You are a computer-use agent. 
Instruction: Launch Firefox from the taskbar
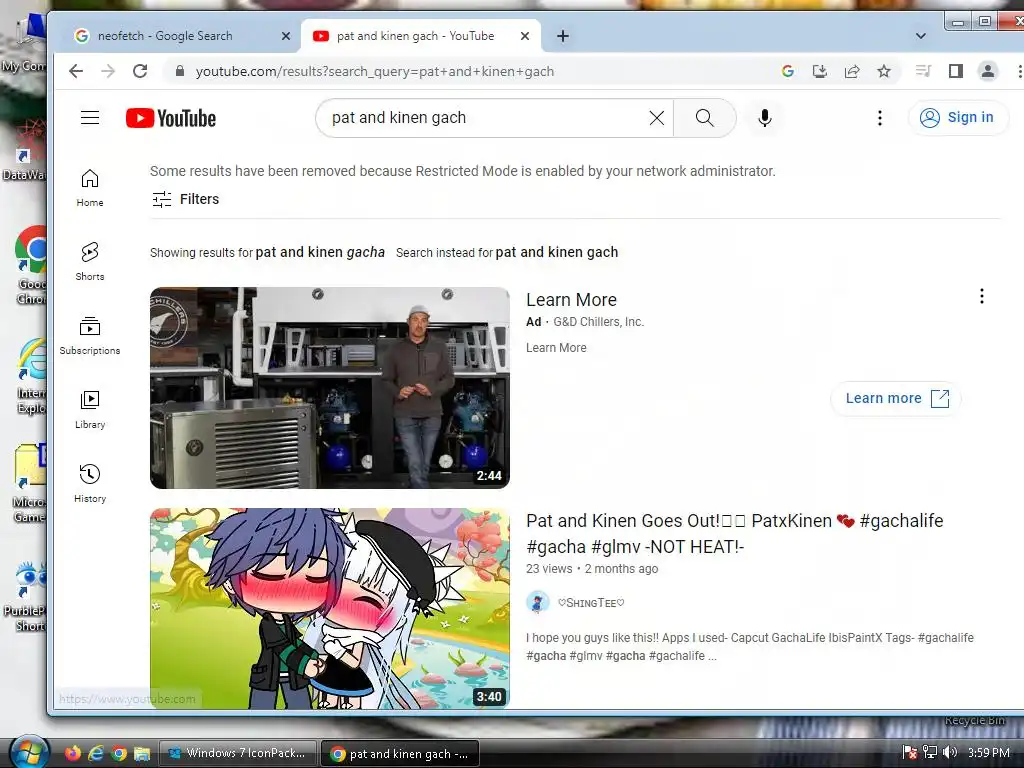tap(73, 753)
